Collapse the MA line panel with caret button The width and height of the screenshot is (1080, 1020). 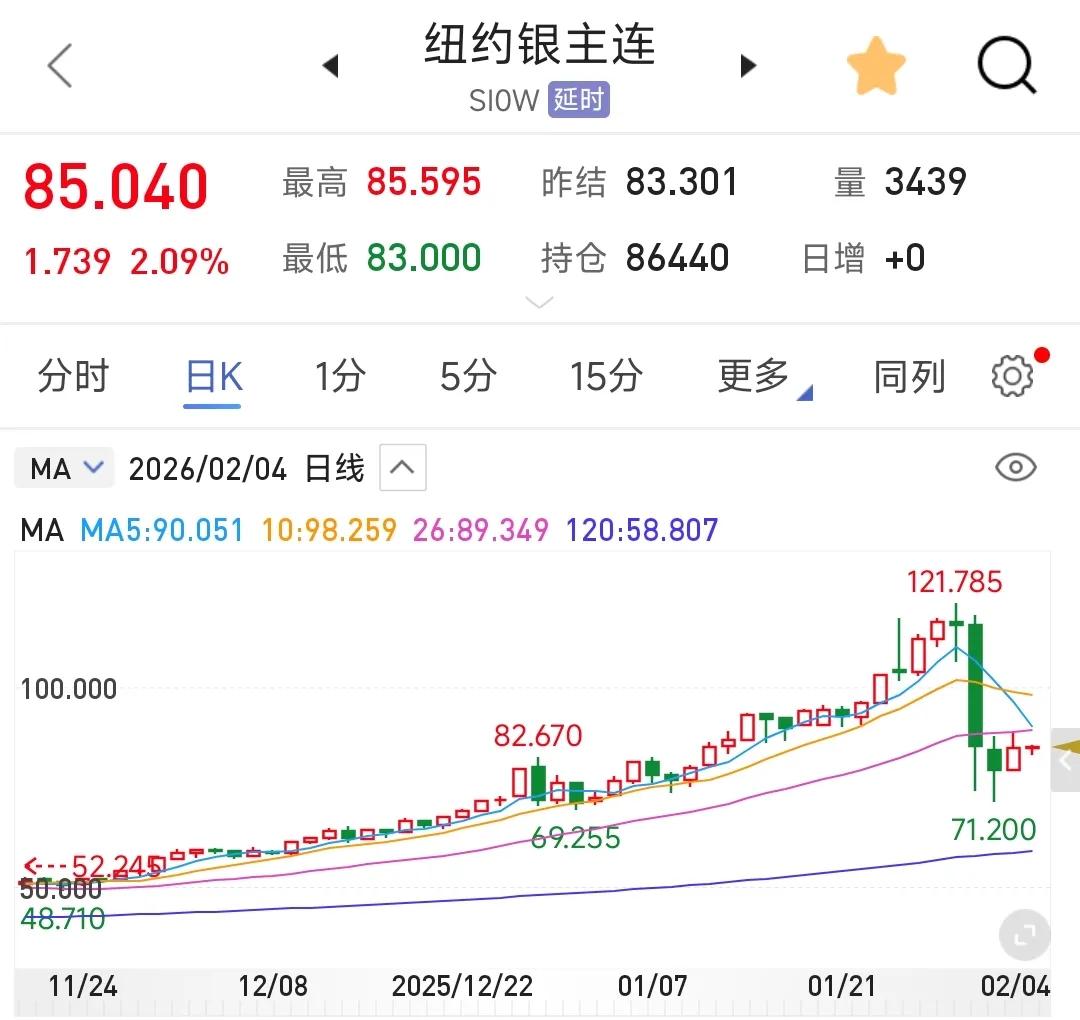click(402, 466)
